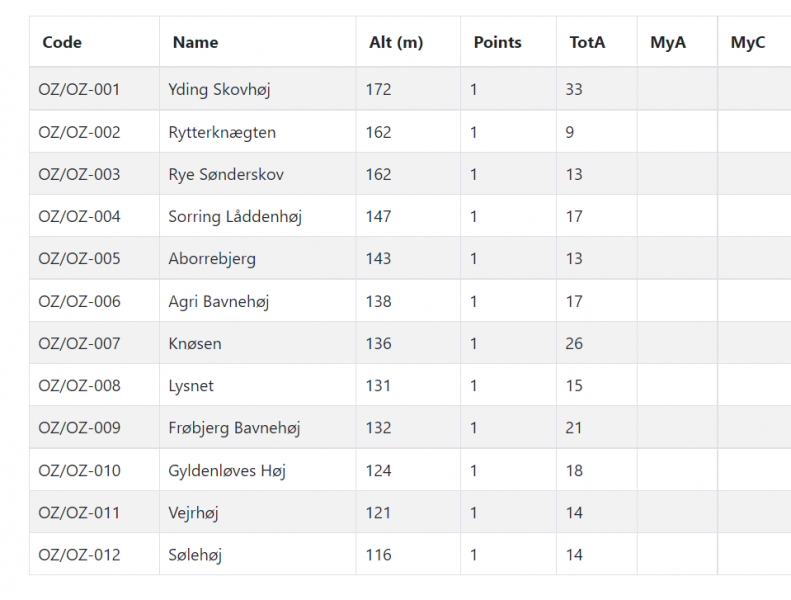The height and width of the screenshot is (600, 791).
Task: Sort by the Name column header
Action: coord(195,42)
